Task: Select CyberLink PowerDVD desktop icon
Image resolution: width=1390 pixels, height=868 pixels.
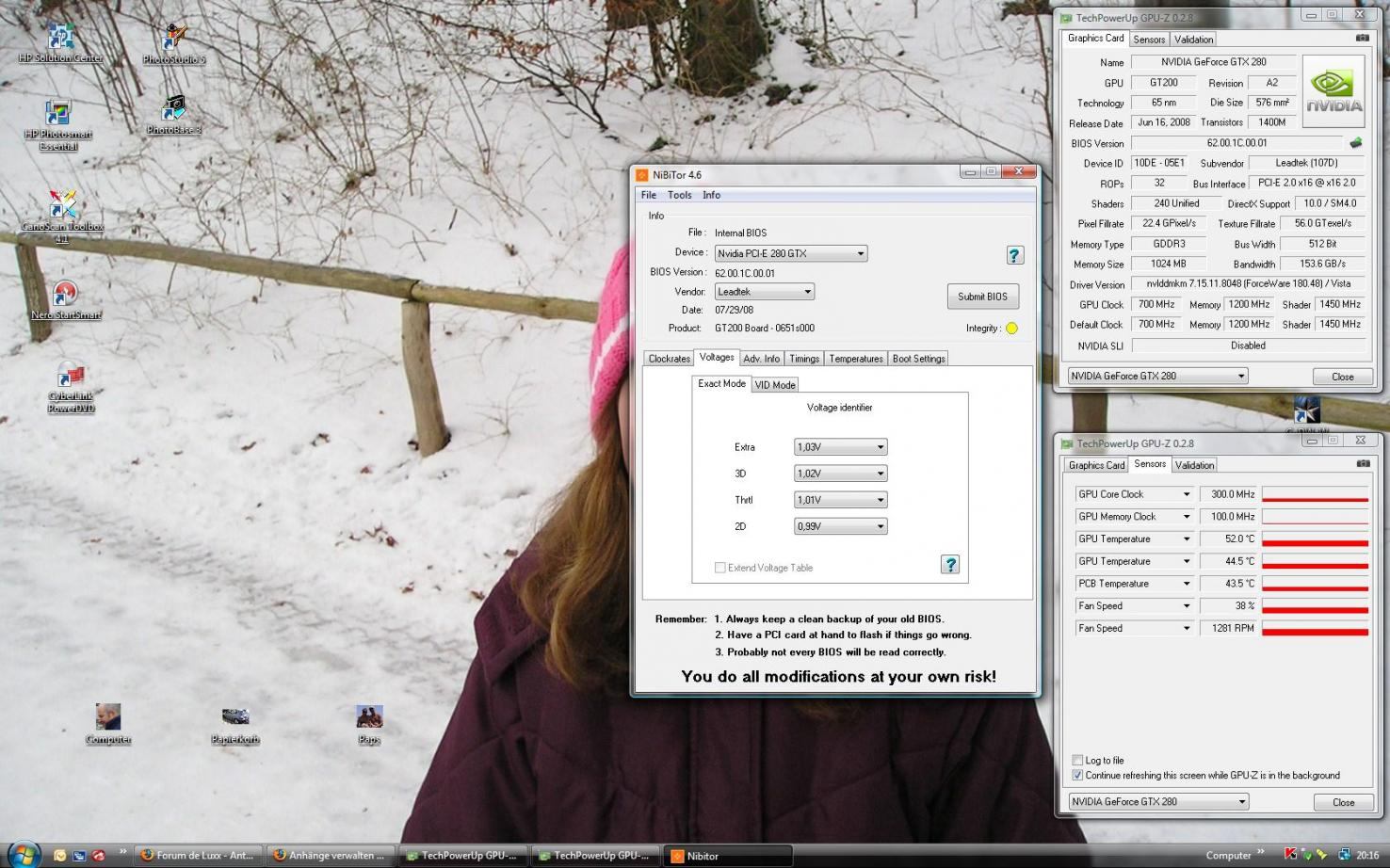Action: point(72,386)
